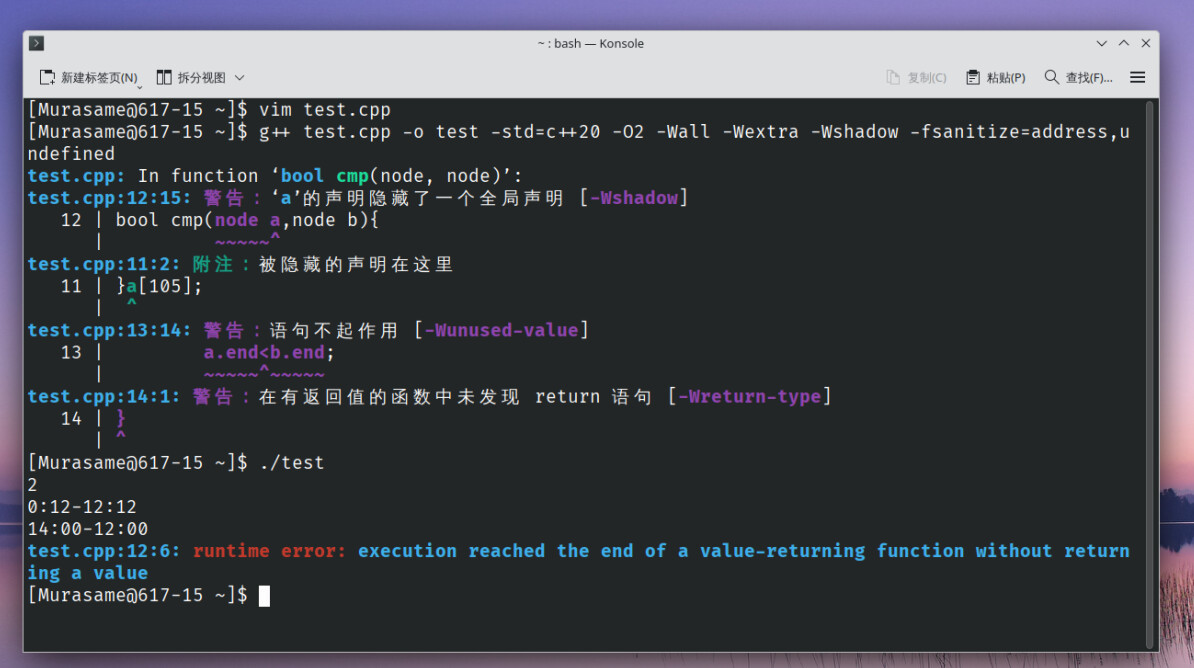This screenshot has width=1194, height=668.
Task: Click the 'test.cpp:14:1:' location text
Action: (x=104, y=397)
